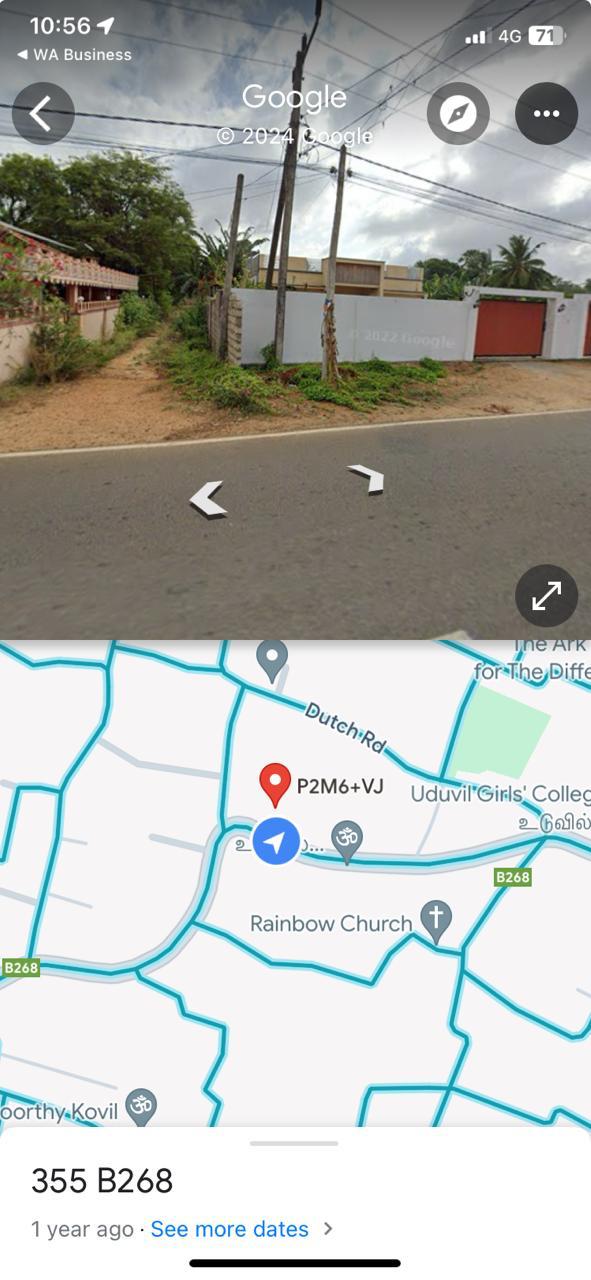Select the 355 B268 address title

(x=102, y=1181)
